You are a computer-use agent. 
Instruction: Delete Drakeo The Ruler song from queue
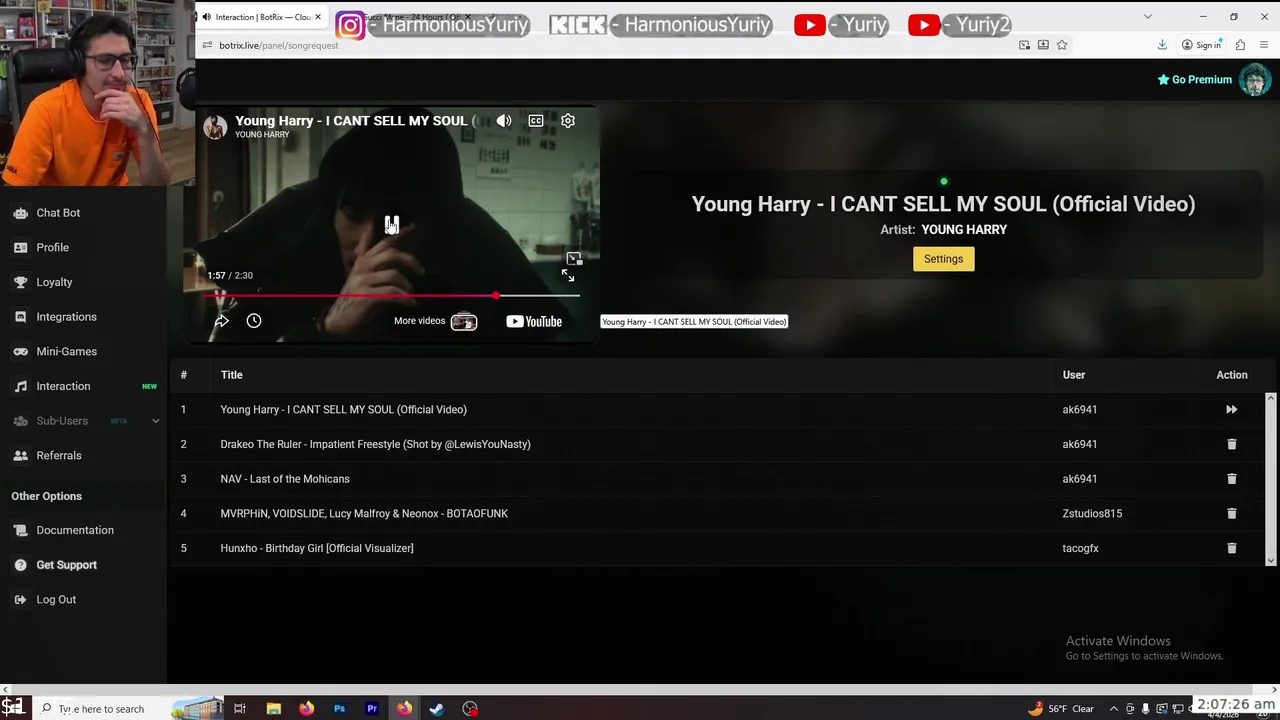(1232, 444)
